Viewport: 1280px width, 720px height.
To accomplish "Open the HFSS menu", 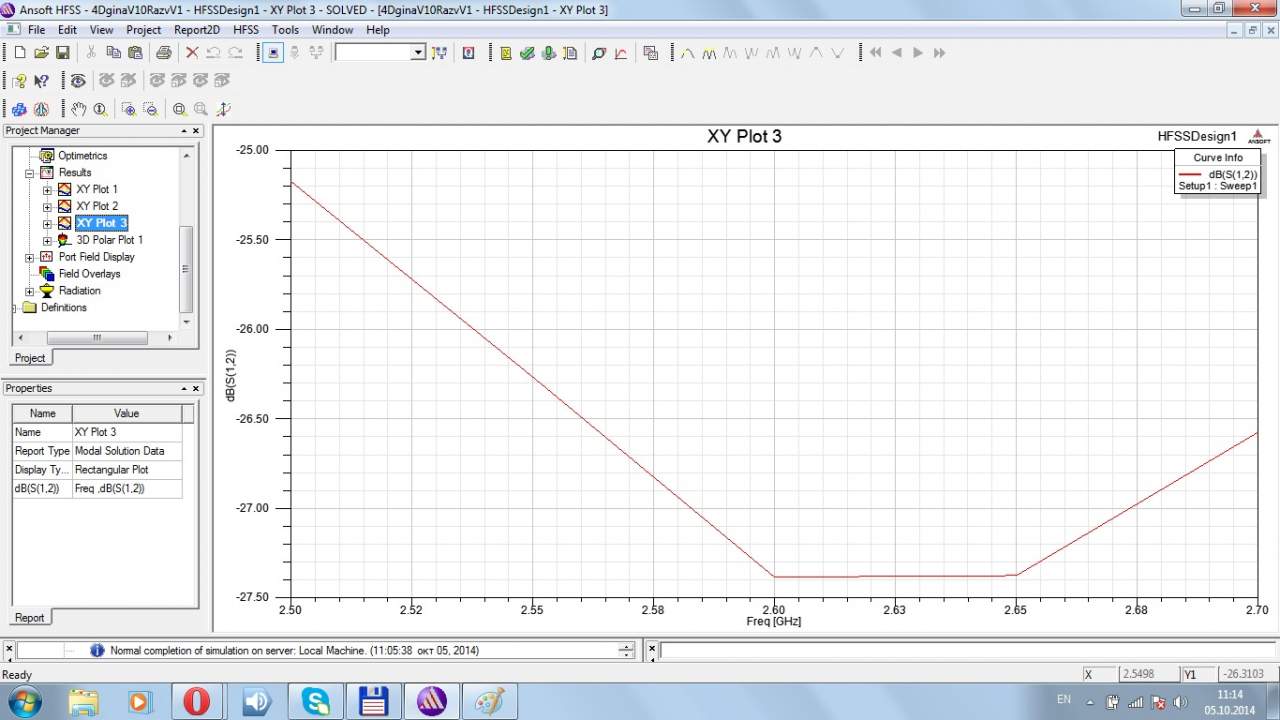I will pos(245,30).
